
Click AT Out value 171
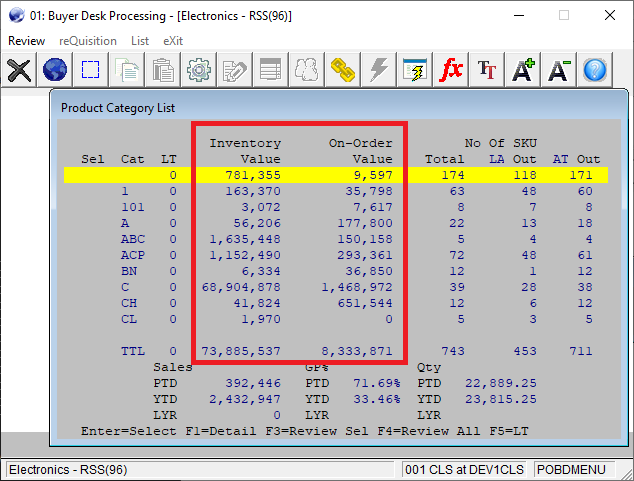tap(581, 175)
